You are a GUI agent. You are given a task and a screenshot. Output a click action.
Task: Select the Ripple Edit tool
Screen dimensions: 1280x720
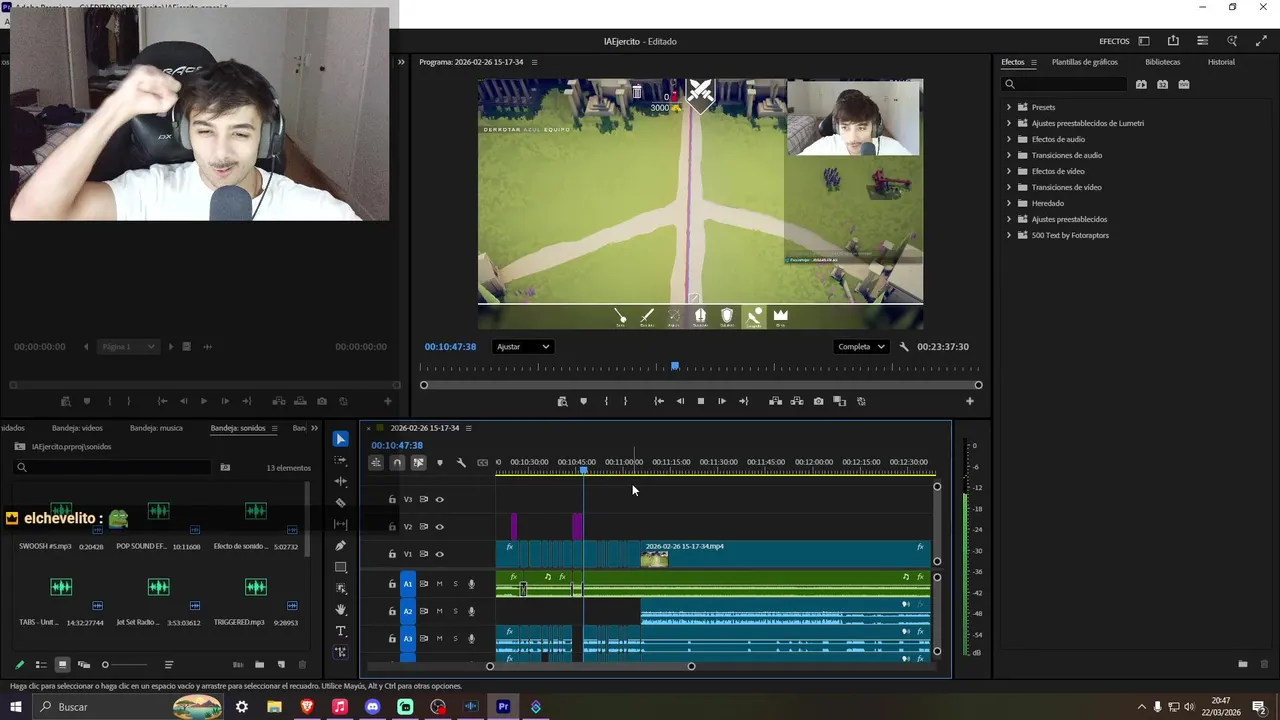340,481
